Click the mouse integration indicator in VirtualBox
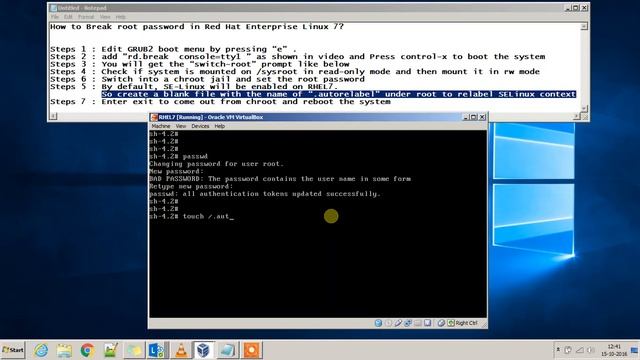Viewport: 640px width, 360px height. (441, 323)
